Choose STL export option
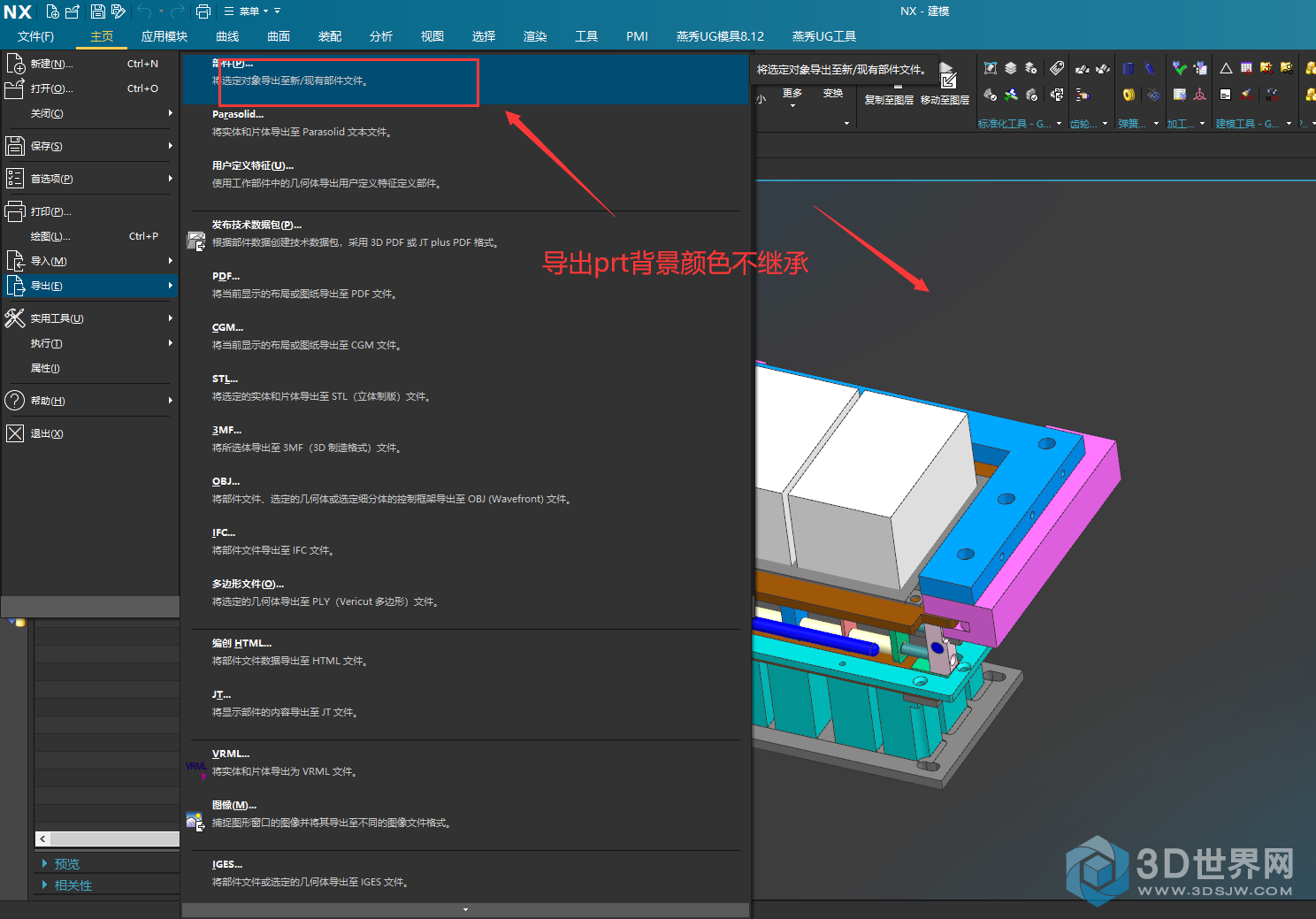The image size is (1316, 919). pyautogui.click(x=466, y=387)
